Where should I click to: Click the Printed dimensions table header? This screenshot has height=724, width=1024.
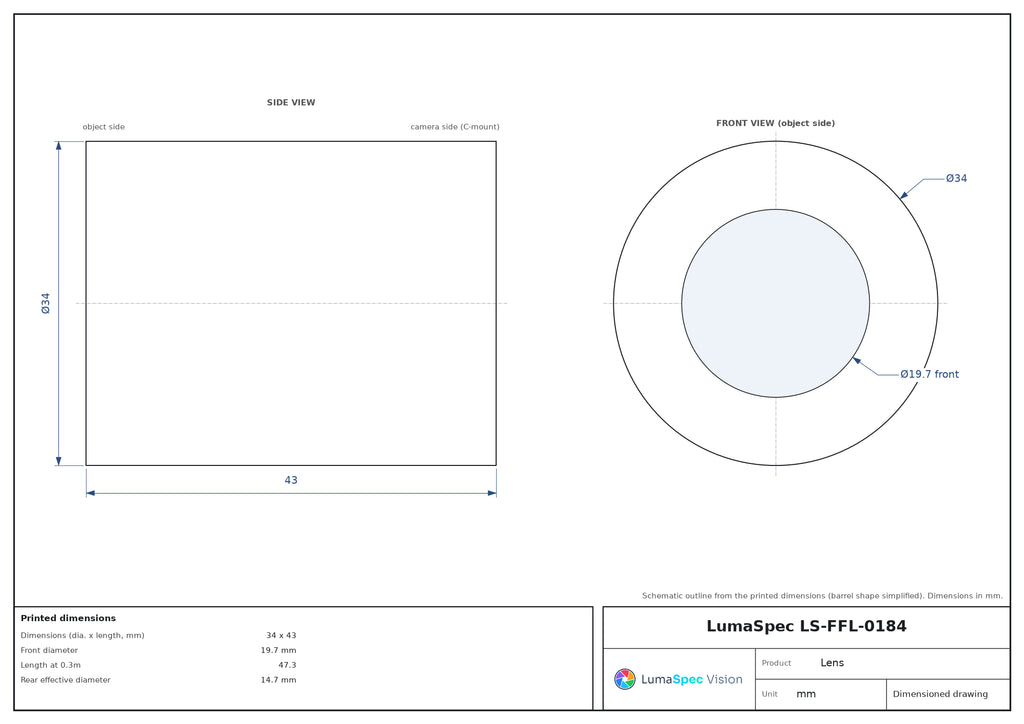68,618
